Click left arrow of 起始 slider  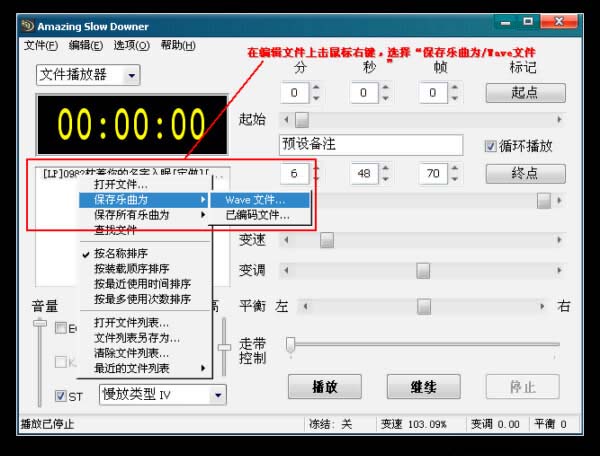286,120
